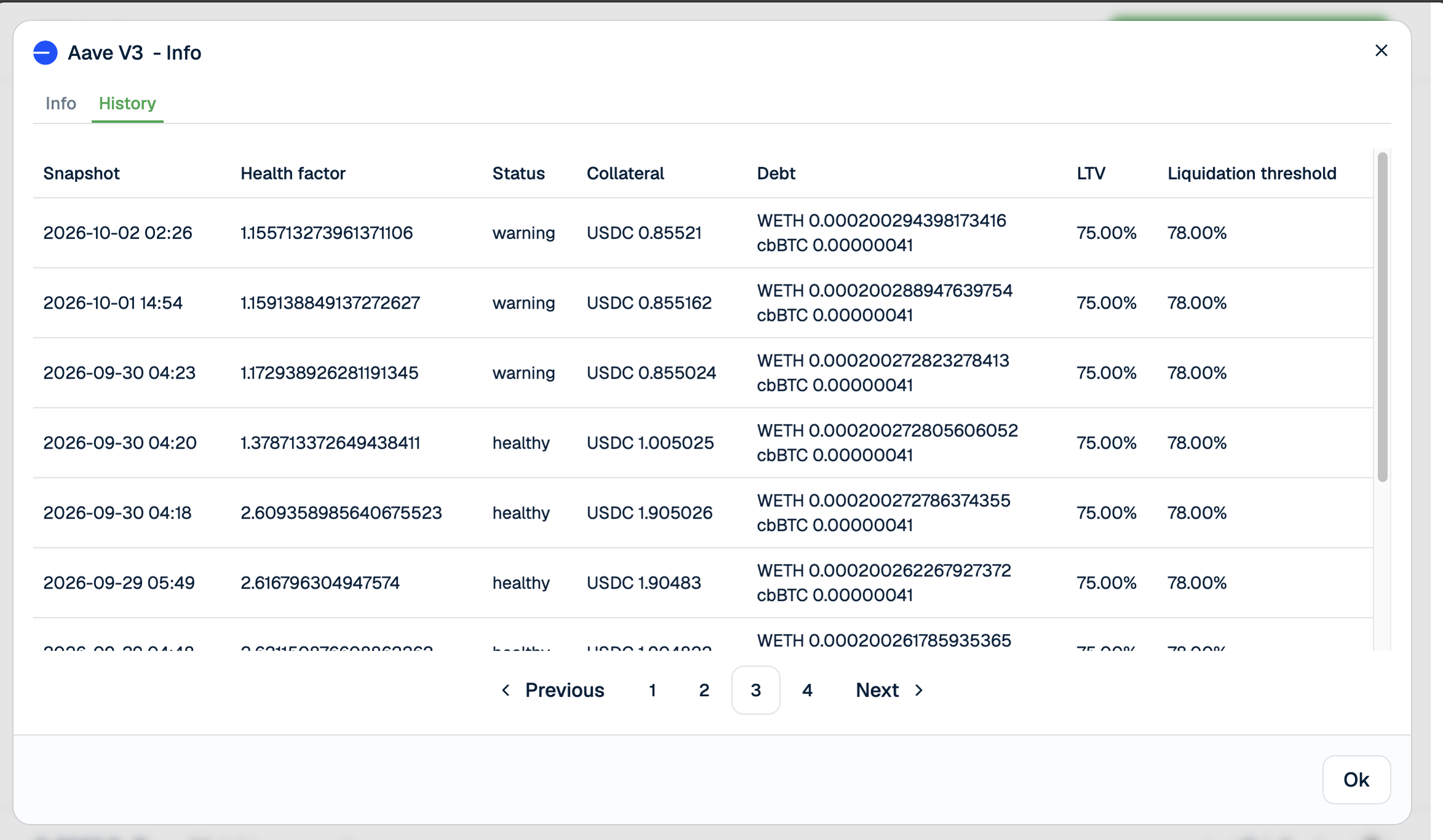This screenshot has height=840, width=1443.
Task: Open page 1 of history
Action: coord(652,690)
